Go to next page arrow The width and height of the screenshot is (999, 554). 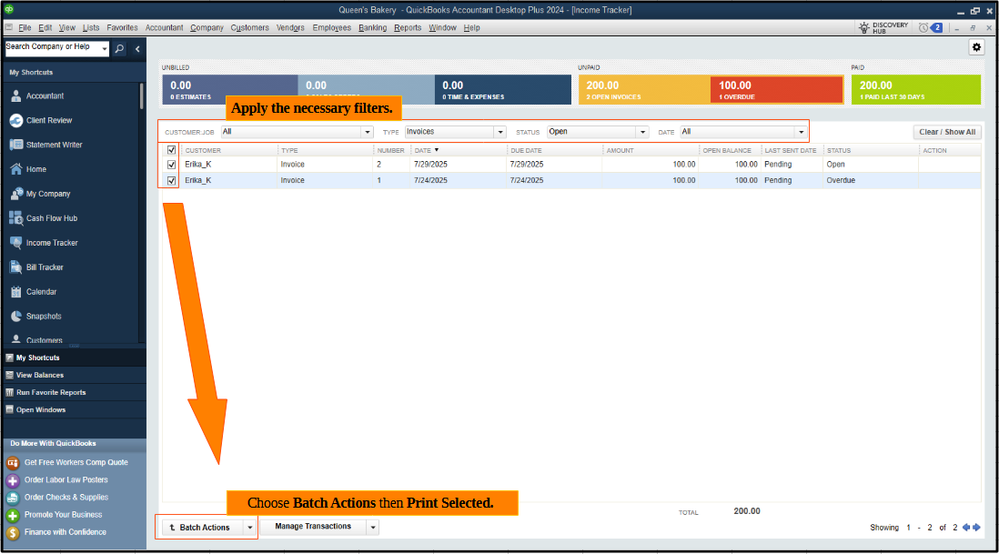pos(976,527)
